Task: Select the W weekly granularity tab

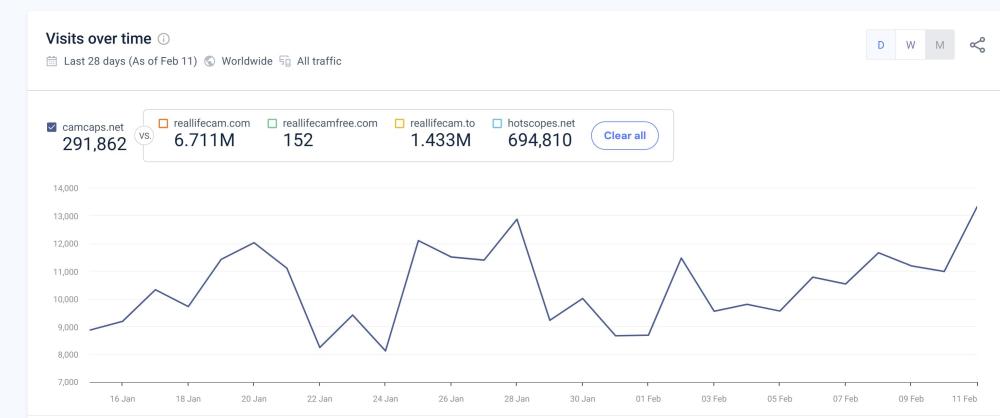Action: pyautogui.click(x=910, y=45)
